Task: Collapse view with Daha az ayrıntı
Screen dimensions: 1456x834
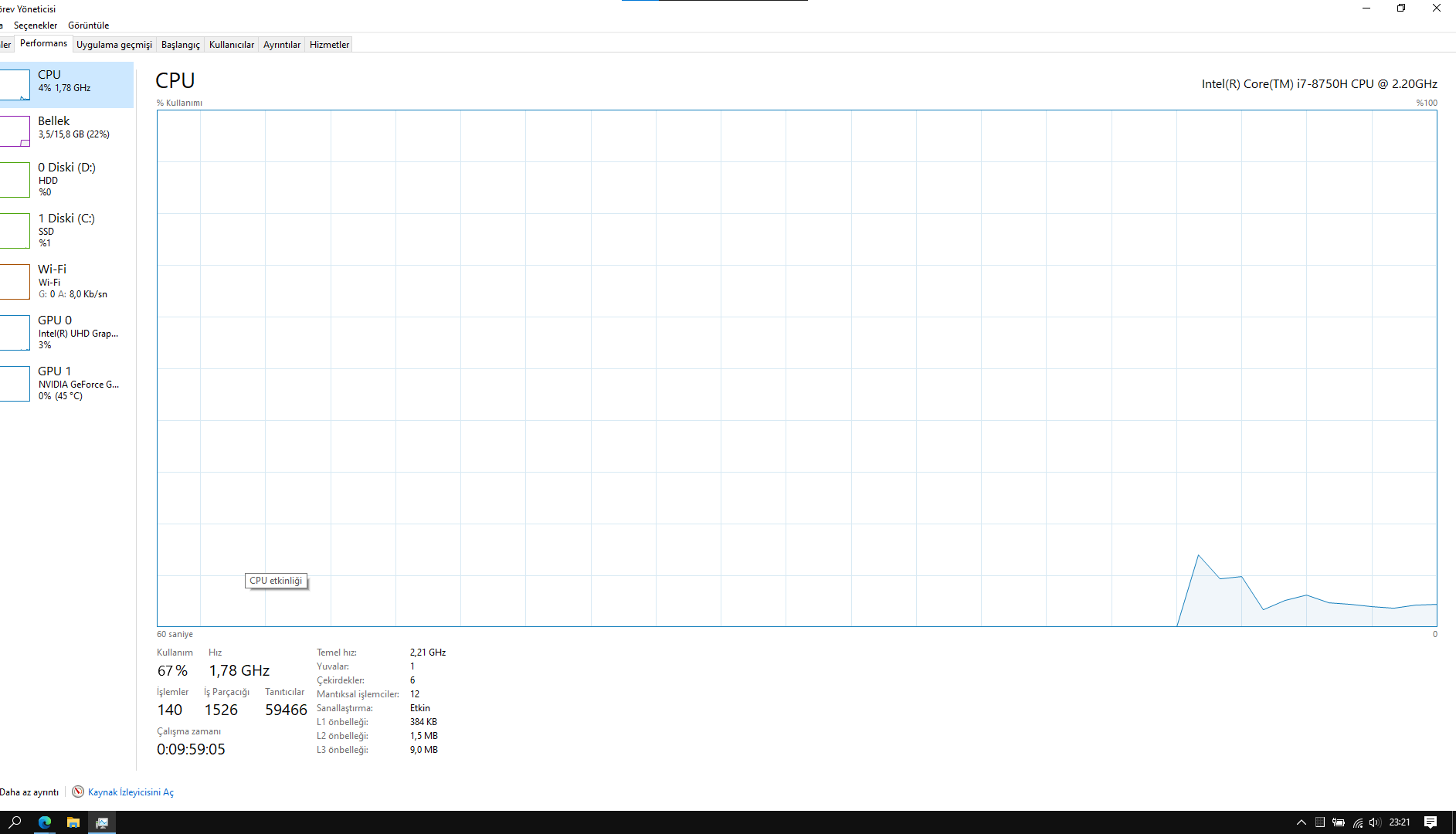Action: click(x=29, y=792)
